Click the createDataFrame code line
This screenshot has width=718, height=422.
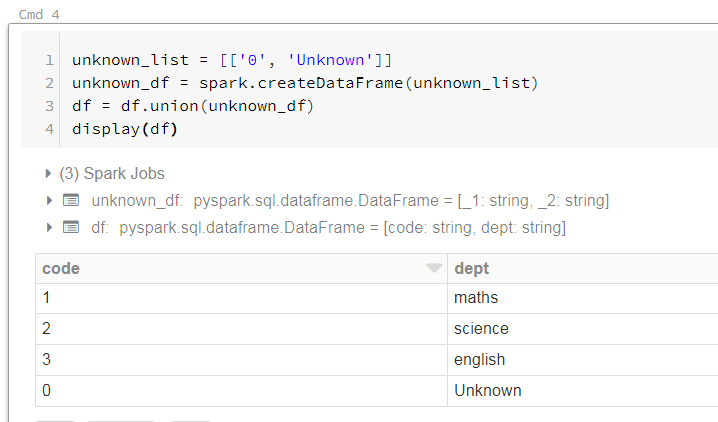point(305,83)
